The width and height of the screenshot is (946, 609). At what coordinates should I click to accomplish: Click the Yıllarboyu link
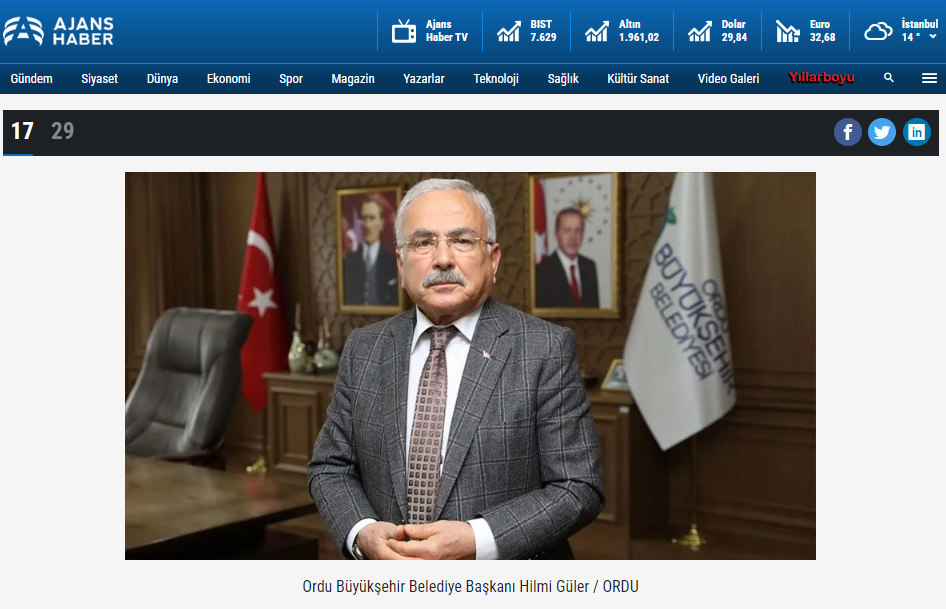821,78
